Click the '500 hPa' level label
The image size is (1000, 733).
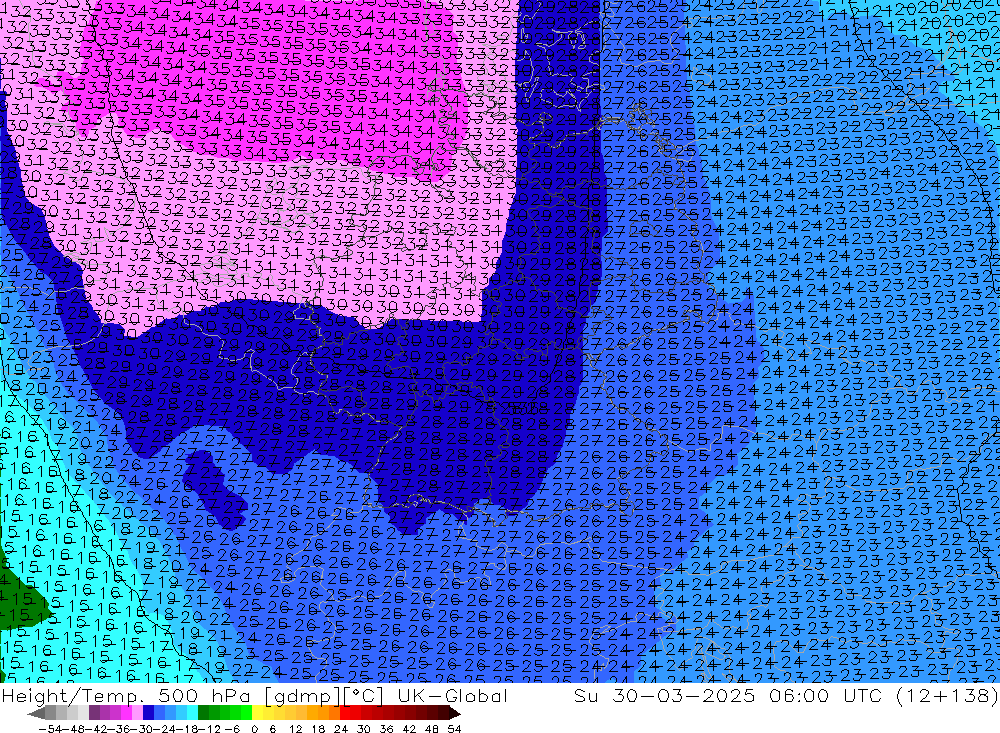pos(204,696)
